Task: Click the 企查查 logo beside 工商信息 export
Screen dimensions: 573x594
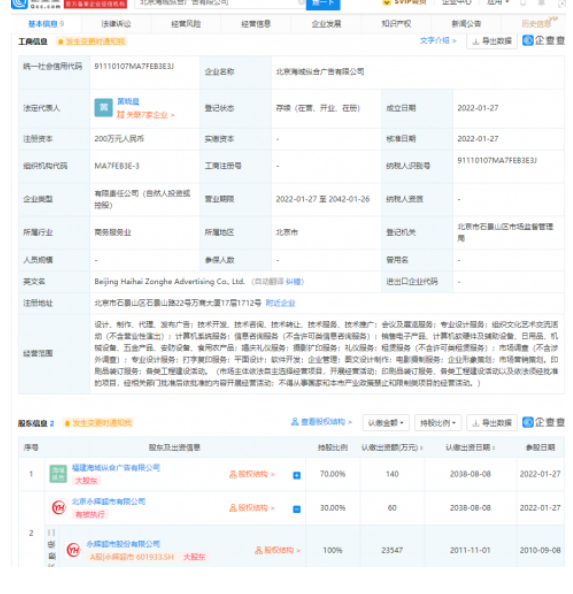Action: pyautogui.click(x=543, y=41)
